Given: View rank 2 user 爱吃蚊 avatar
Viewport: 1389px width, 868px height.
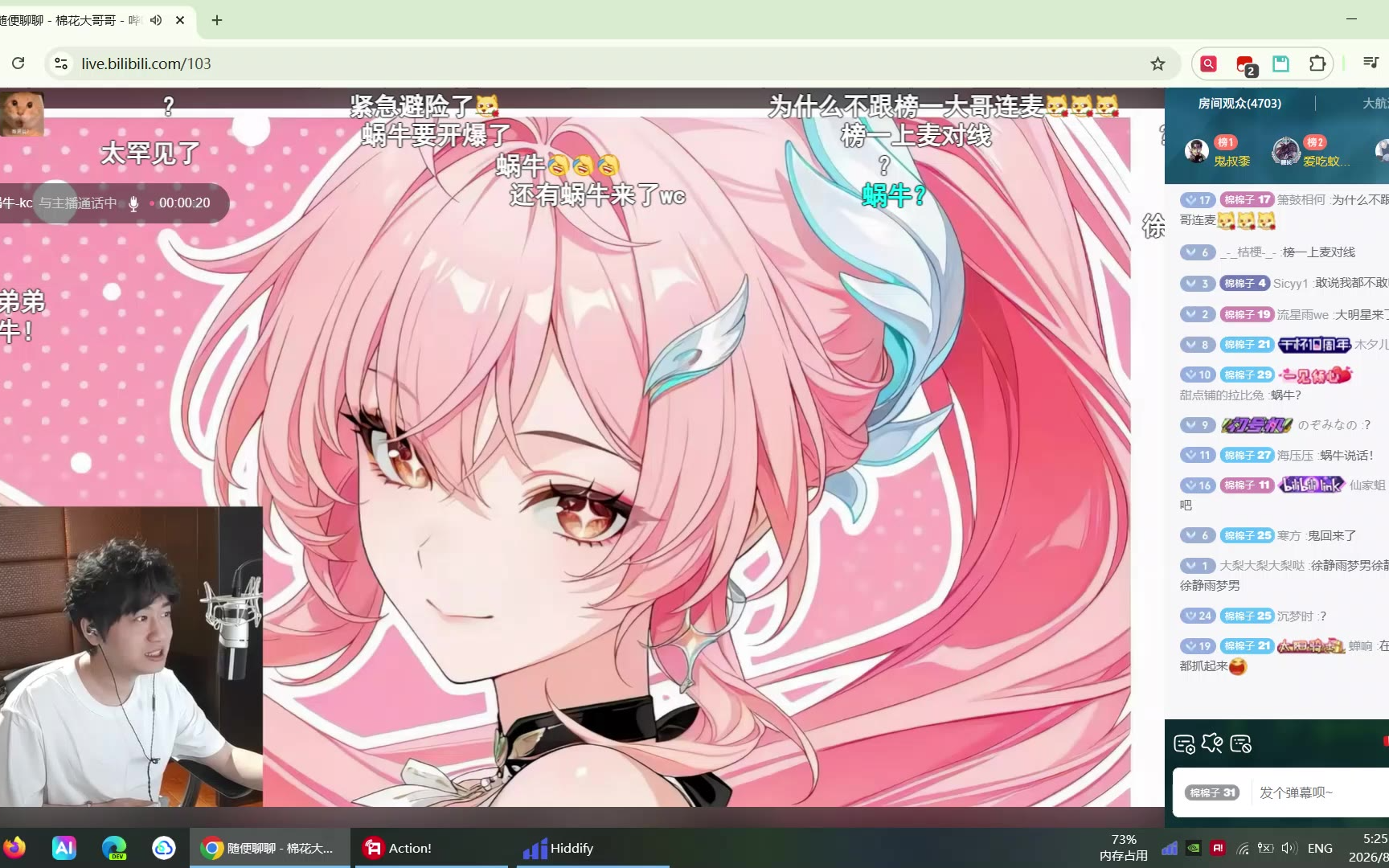Looking at the screenshot, I should click(x=1286, y=150).
